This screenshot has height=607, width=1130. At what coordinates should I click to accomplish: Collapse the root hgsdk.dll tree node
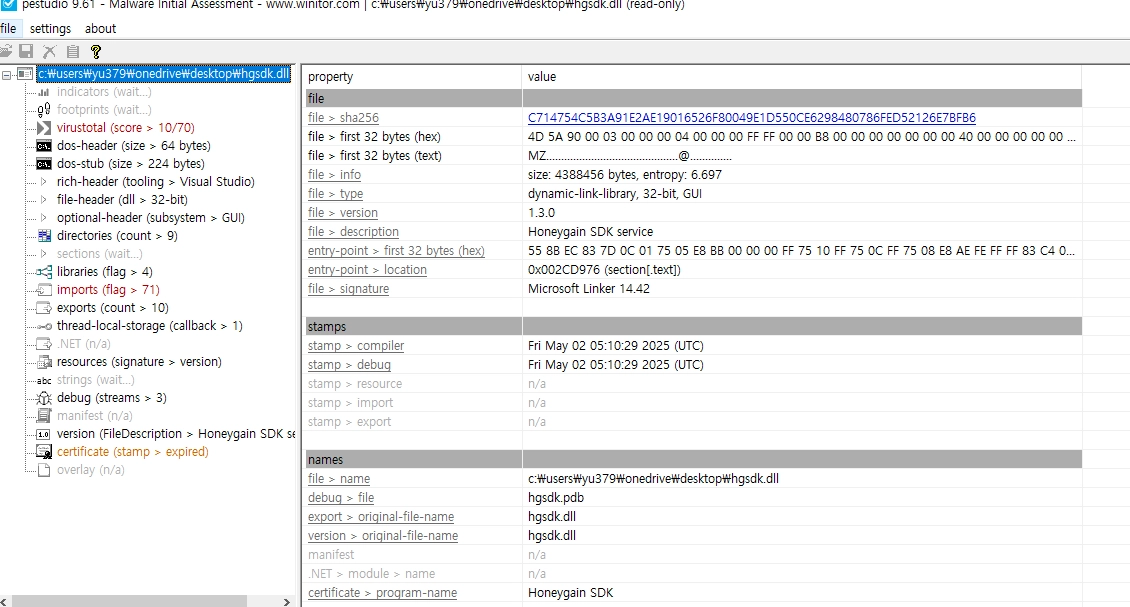click(x=6, y=74)
